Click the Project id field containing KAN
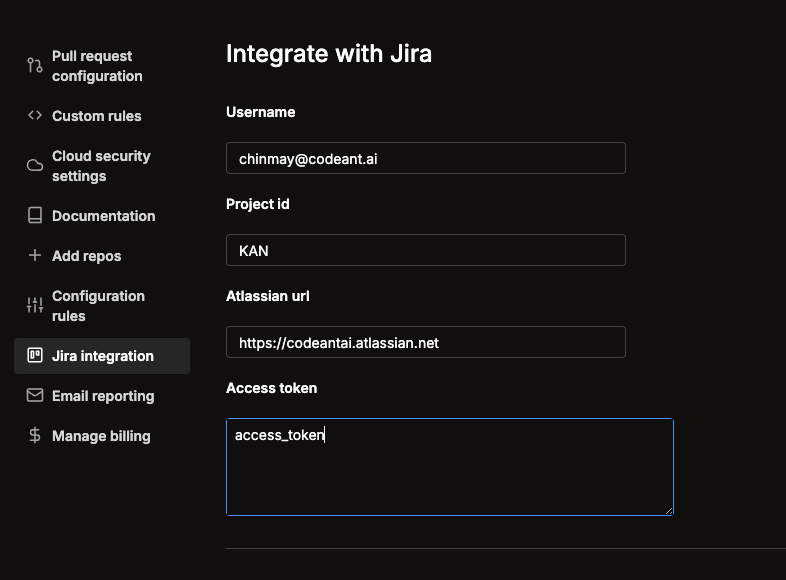Screen dimensions: 786x580 click(426, 250)
